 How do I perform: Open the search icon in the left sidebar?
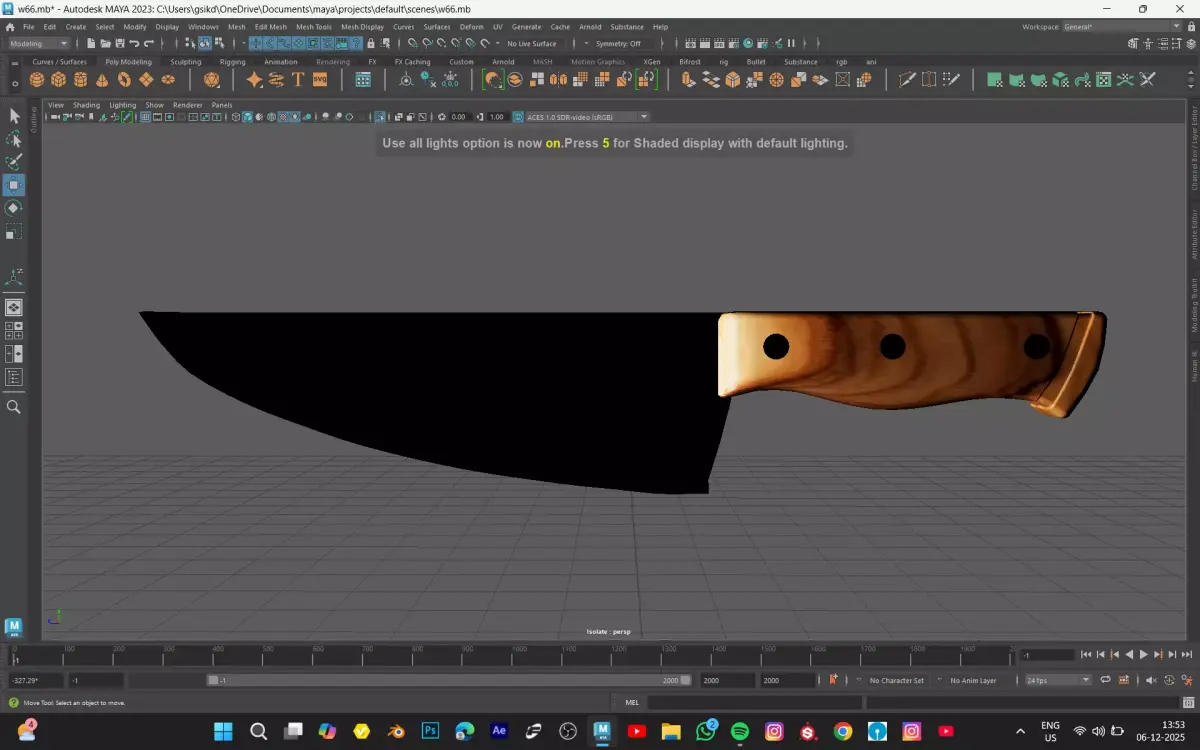(x=14, y=407)
